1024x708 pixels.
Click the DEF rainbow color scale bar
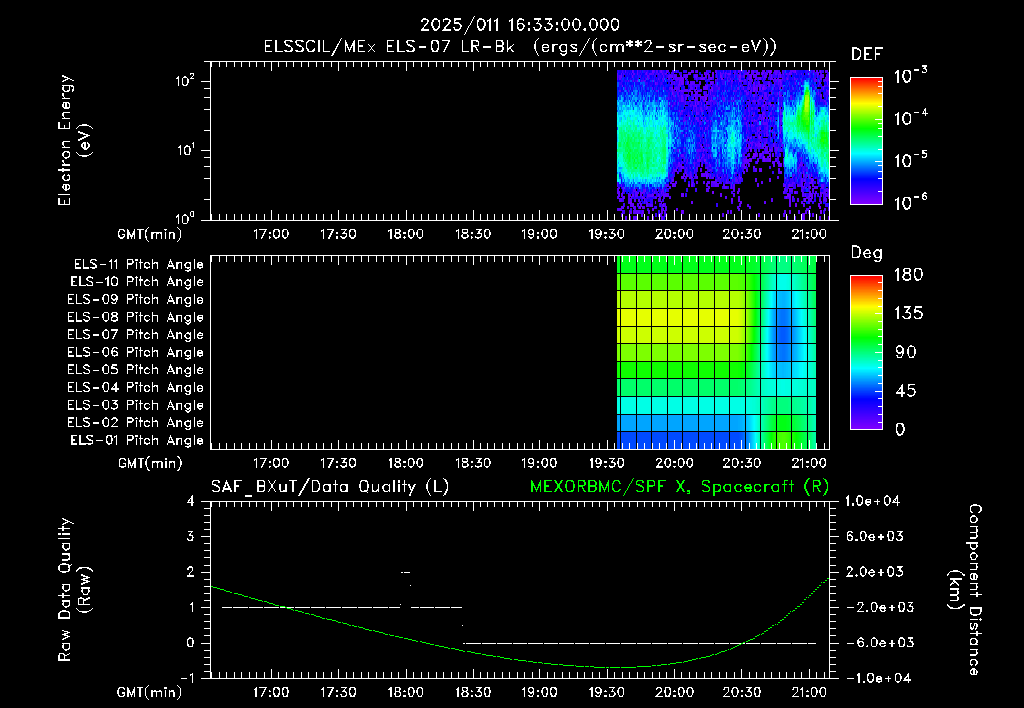coord(867,141)
